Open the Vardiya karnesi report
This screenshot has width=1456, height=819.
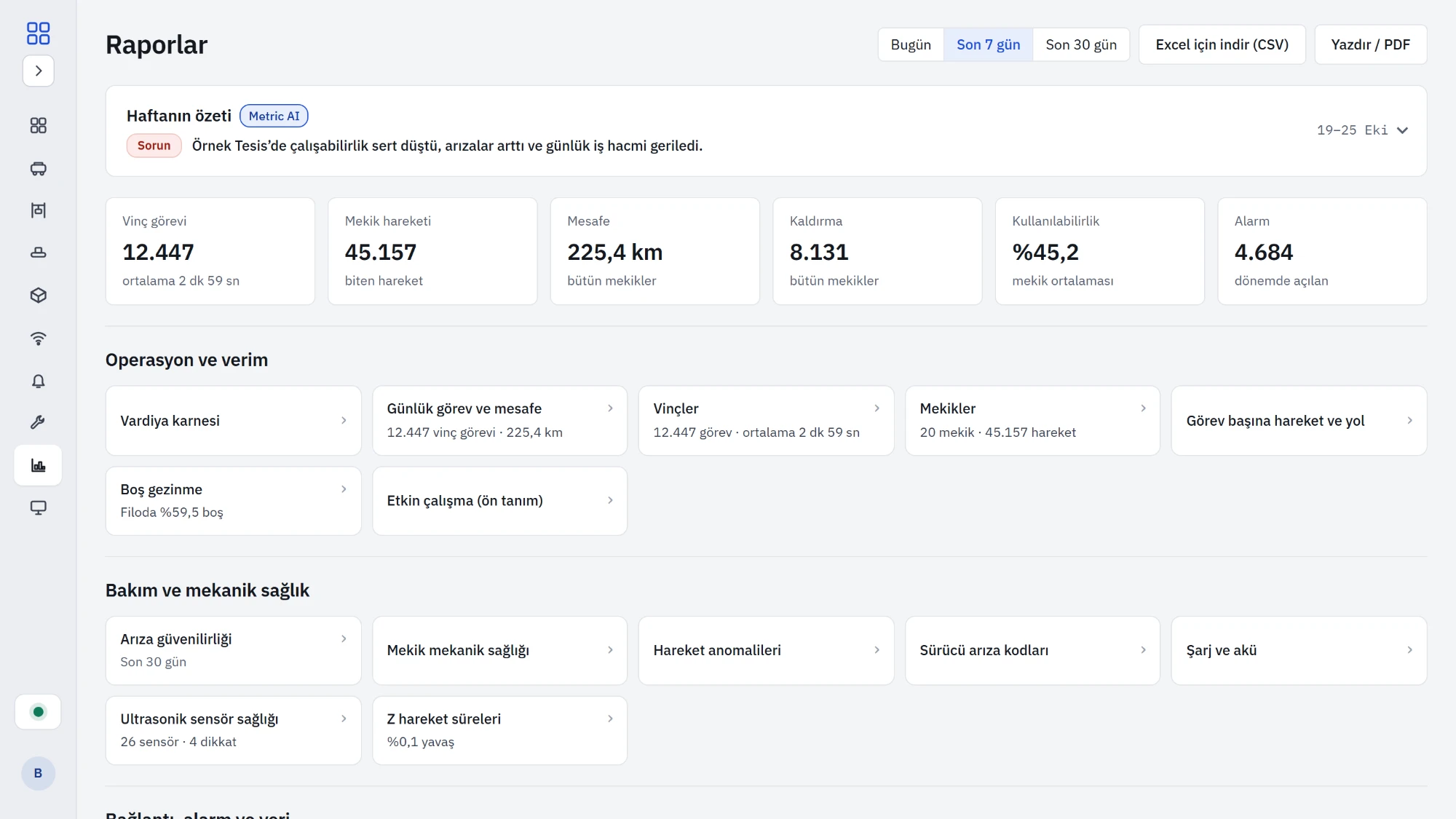click(x=233, y=421)
